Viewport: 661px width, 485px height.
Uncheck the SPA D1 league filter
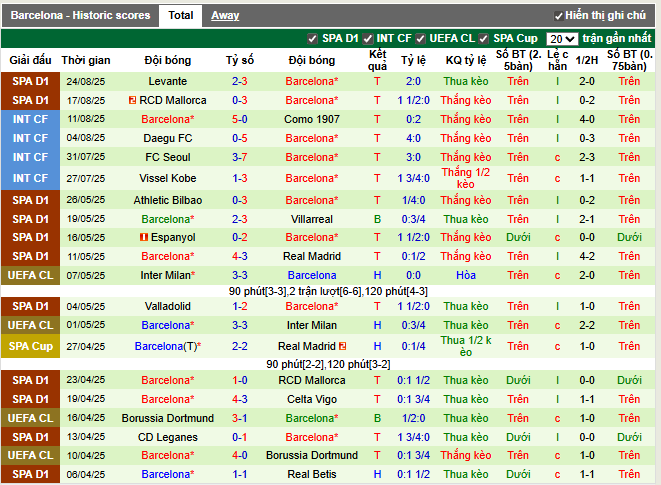pos(312,39)
